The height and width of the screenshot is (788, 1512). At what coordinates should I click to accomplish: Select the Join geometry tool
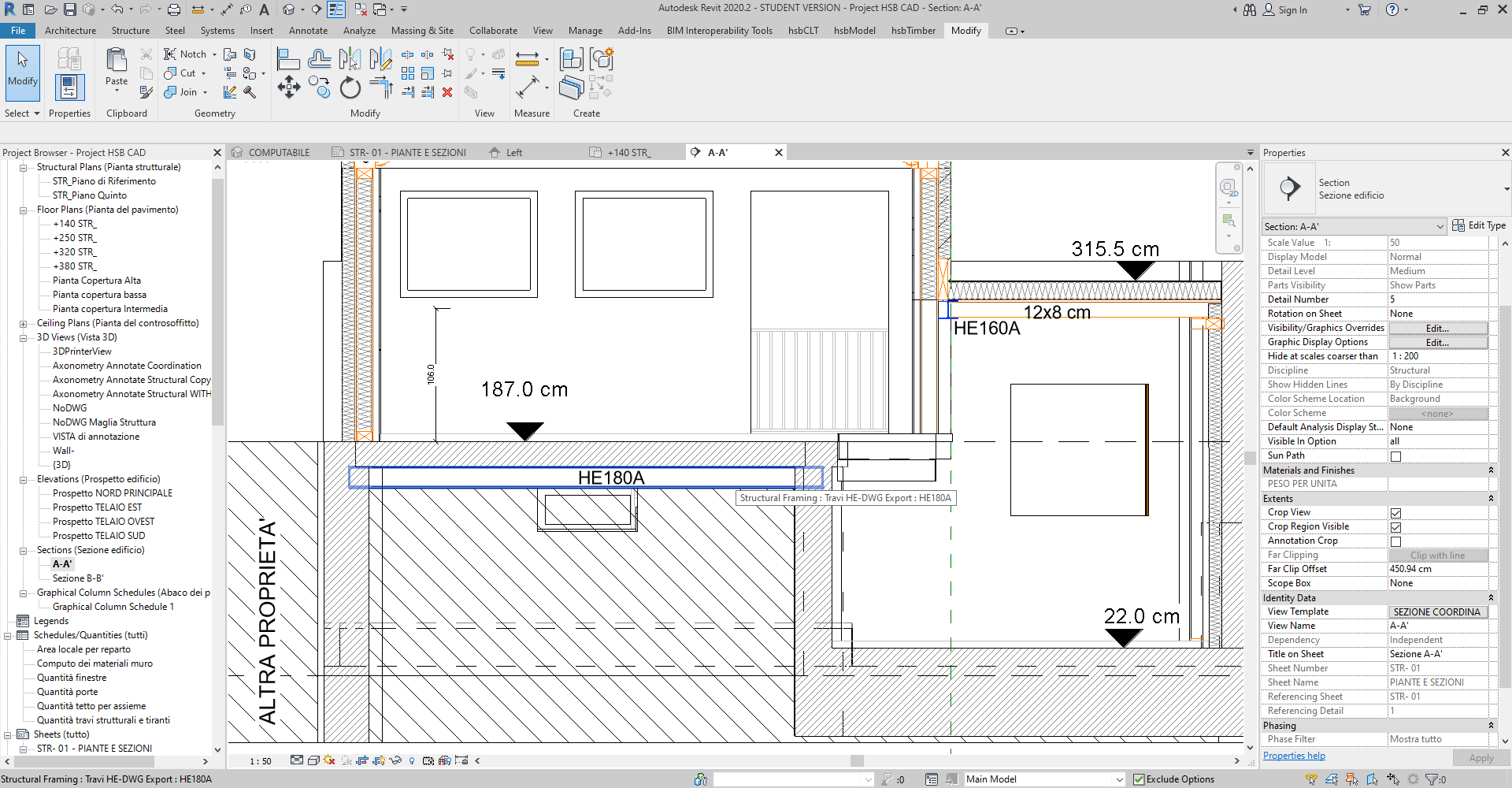(180, 92)
